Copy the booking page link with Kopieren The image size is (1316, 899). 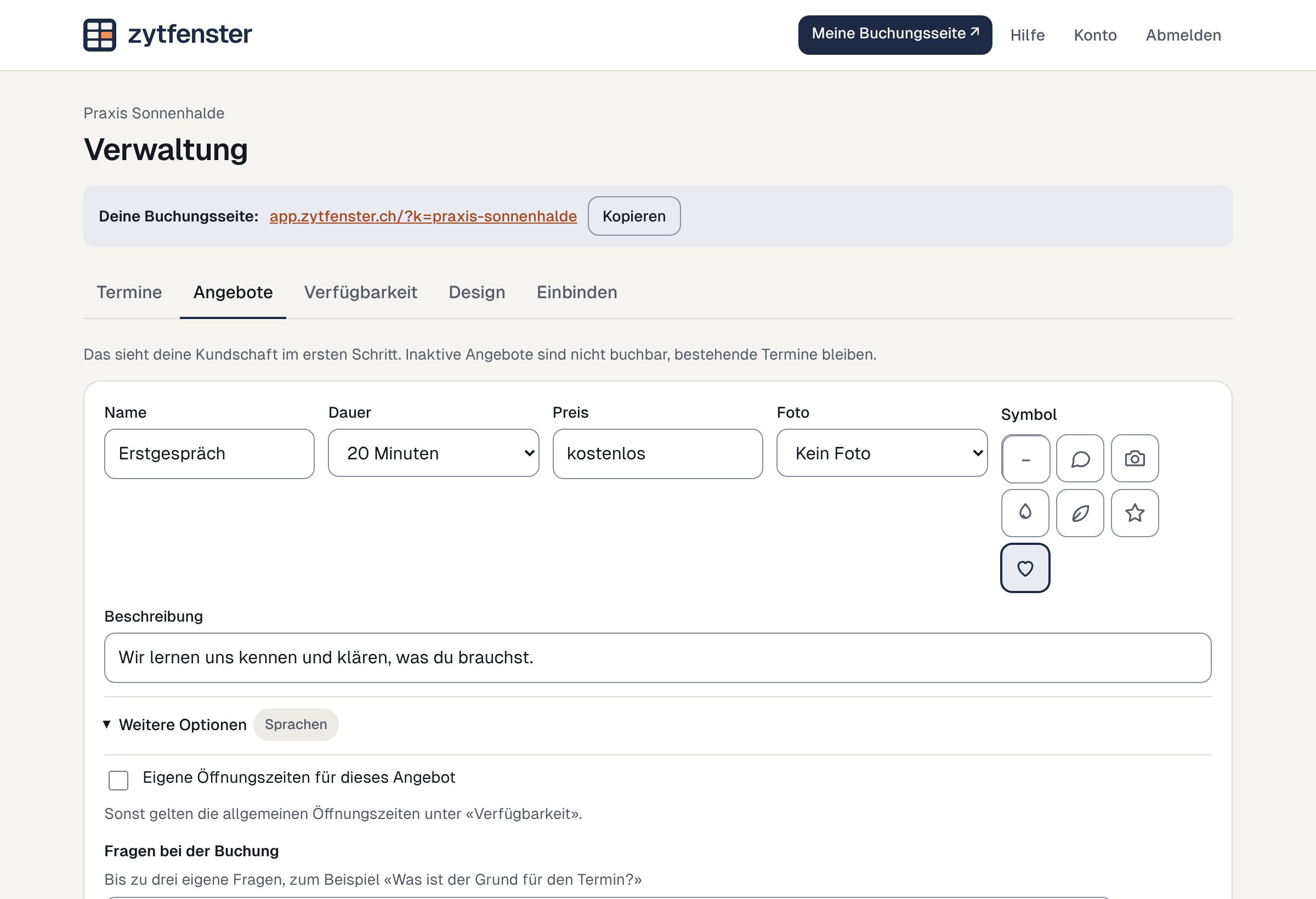(634, 217)
